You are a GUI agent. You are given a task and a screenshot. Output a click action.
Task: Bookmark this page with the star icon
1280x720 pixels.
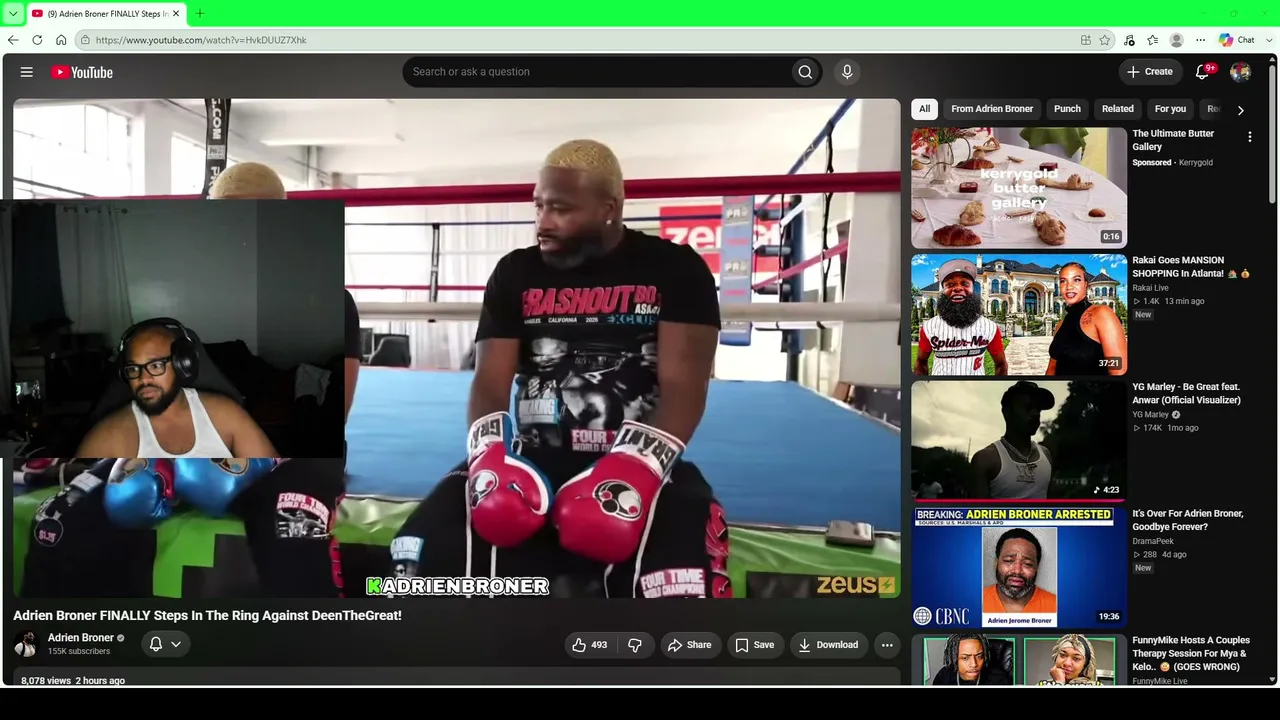(x=1105, y=40)
